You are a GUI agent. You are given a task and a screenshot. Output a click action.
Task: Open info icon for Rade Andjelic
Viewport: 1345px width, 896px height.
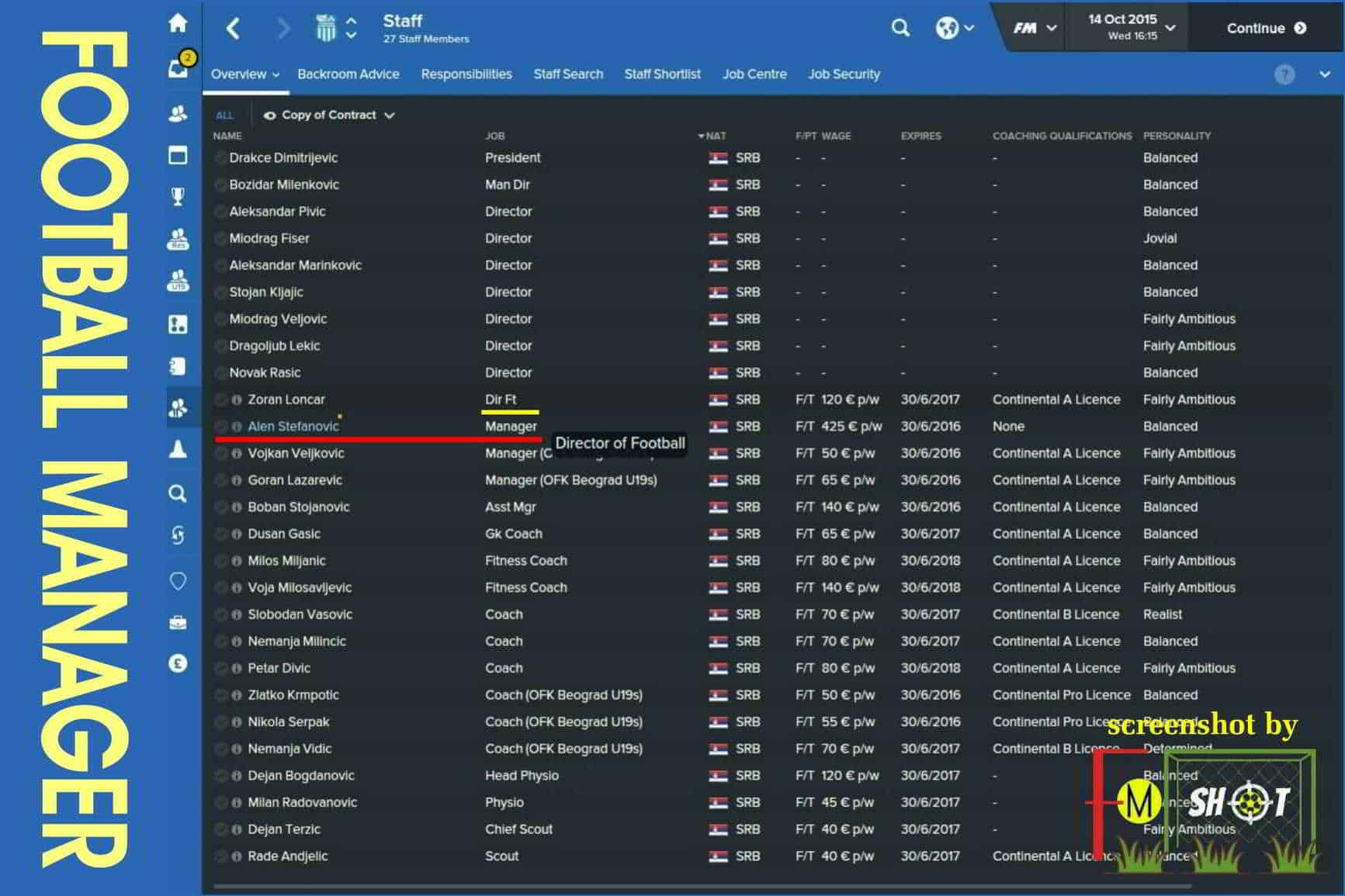pyautogui.click(x=237, y=857)
